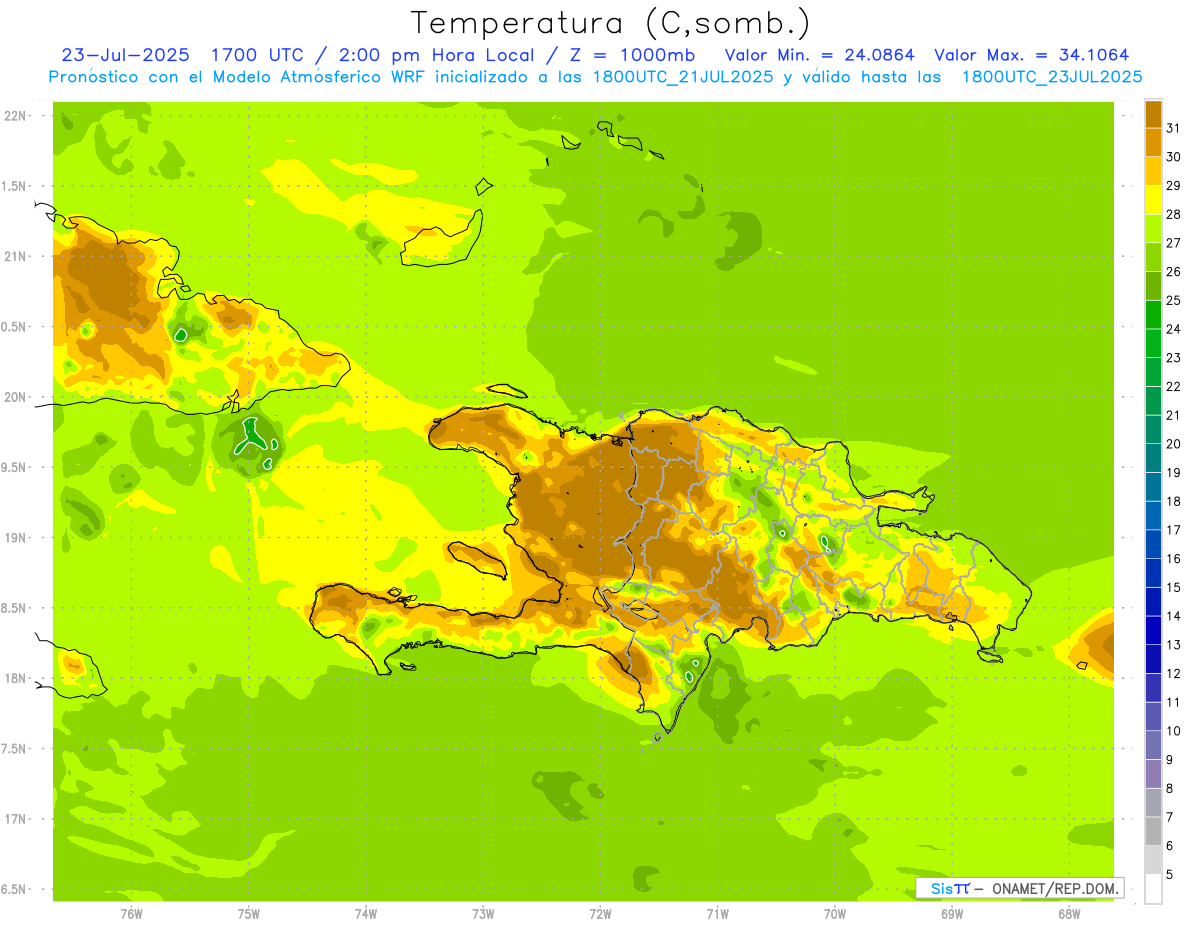
Task: Click the '19N' latitude label
Action: click(x=14, y=538)
